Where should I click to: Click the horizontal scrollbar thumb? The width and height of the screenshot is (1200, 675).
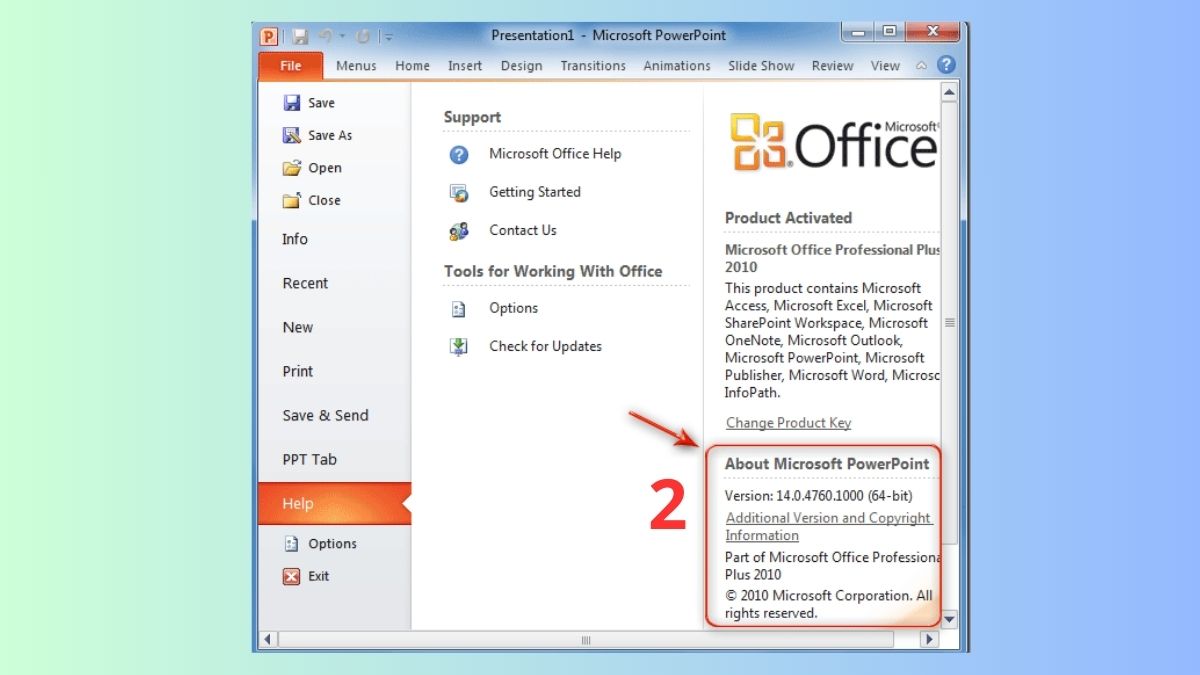586,639
